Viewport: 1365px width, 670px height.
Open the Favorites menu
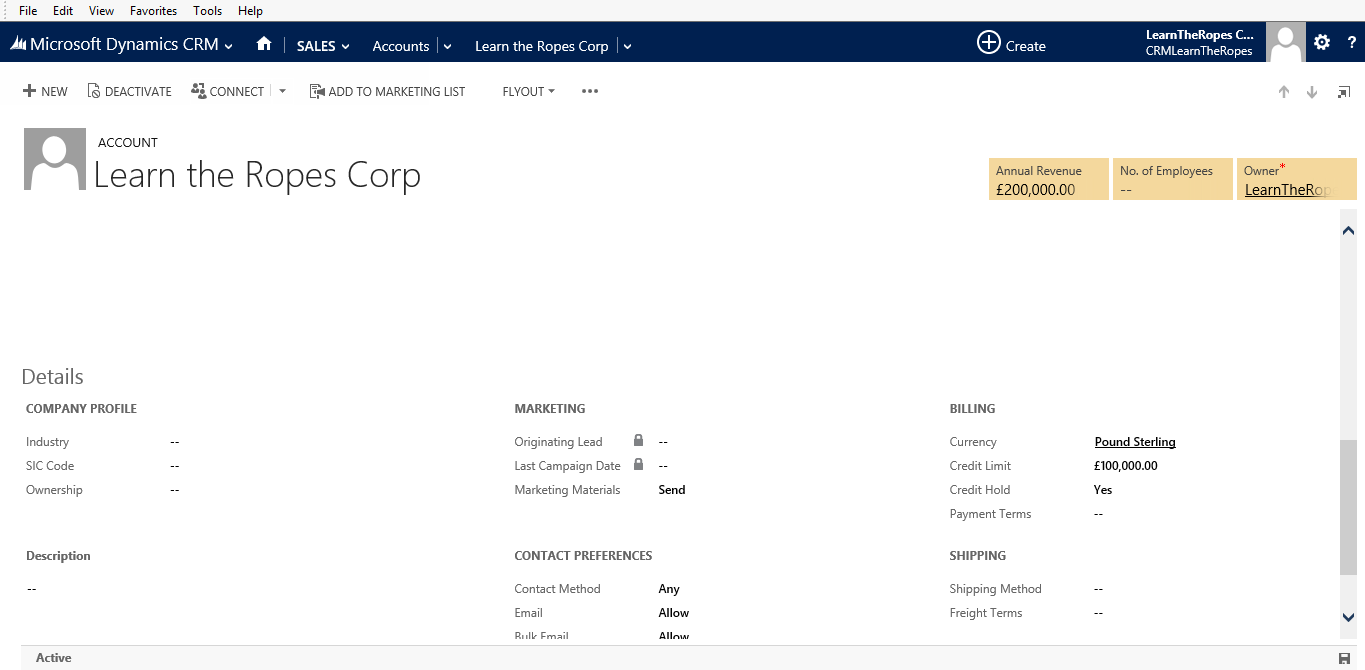click(153, 10)
